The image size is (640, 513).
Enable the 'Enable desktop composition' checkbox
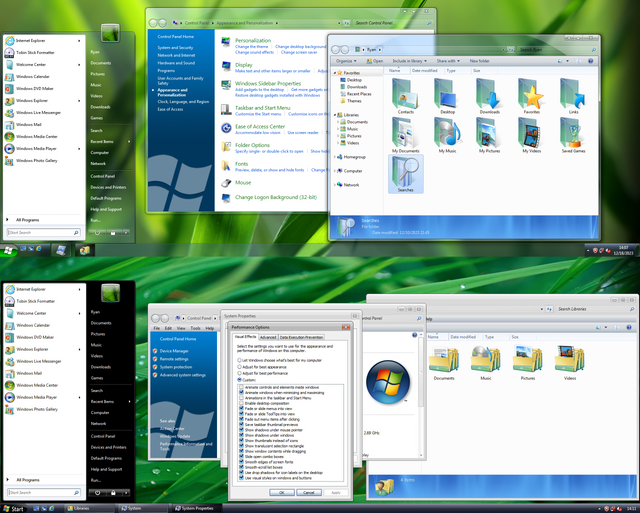click(241, 403)
